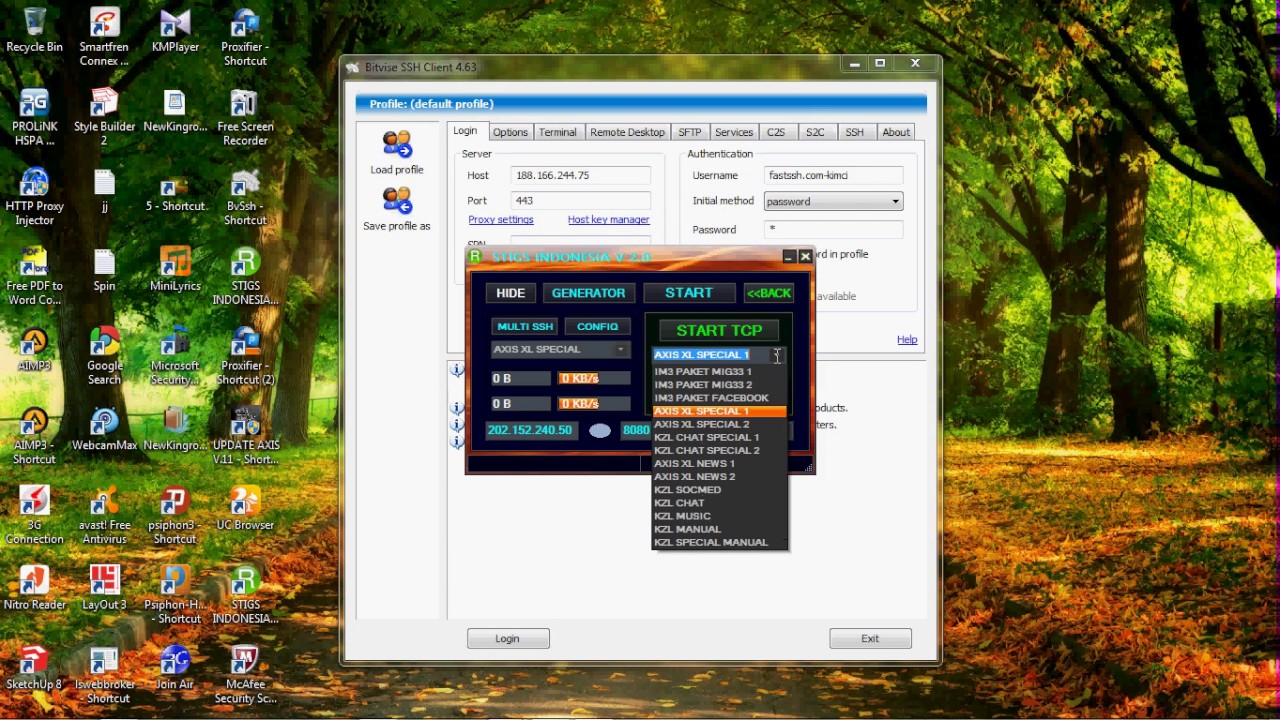Open AIMP3 desktop icon
This screenshot has height=720, width=1280.
coord(34,350)
